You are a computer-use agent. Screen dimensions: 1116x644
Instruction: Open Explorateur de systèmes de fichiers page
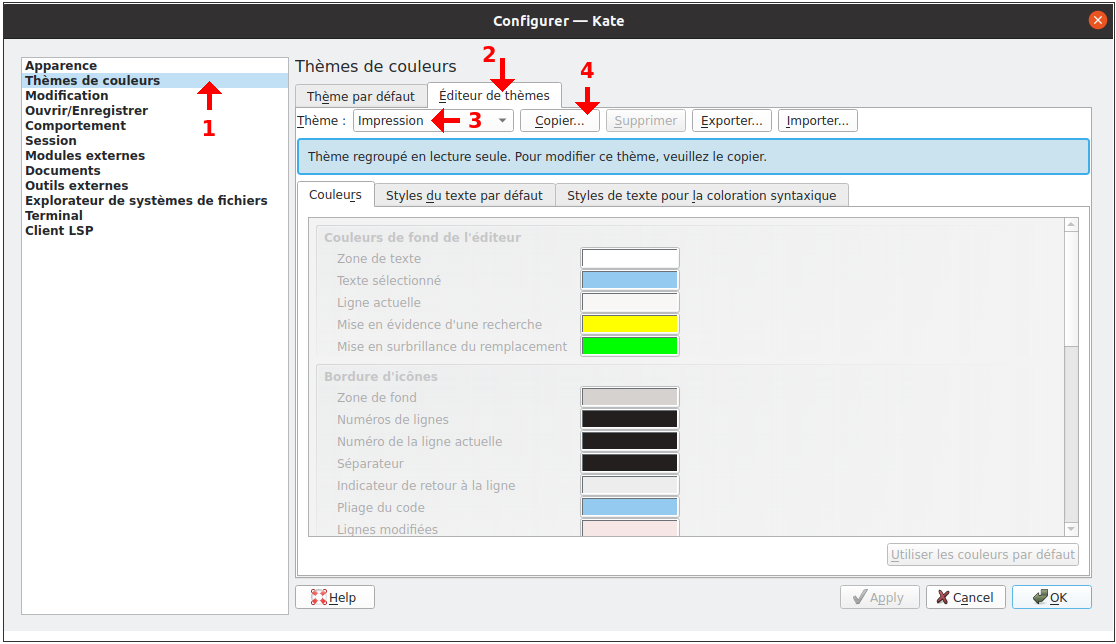pos(154,200)
